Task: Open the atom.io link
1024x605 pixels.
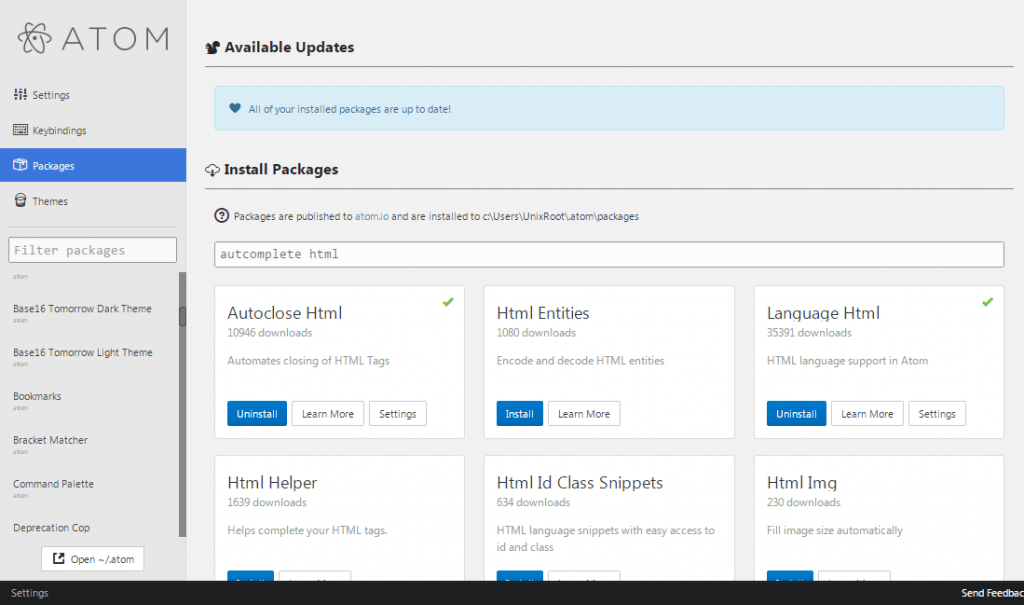Action: click(x=370, y=215)
